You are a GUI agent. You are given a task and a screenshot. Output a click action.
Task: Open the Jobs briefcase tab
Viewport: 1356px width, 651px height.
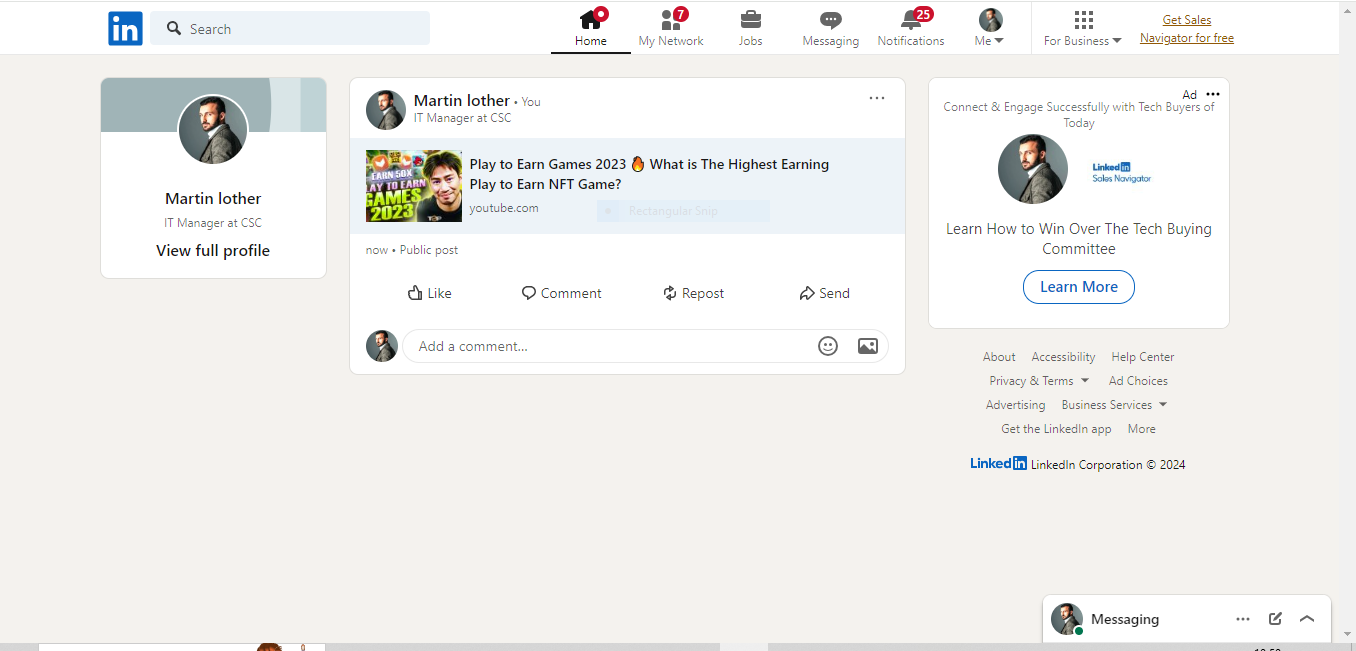(x=750, y=28)
